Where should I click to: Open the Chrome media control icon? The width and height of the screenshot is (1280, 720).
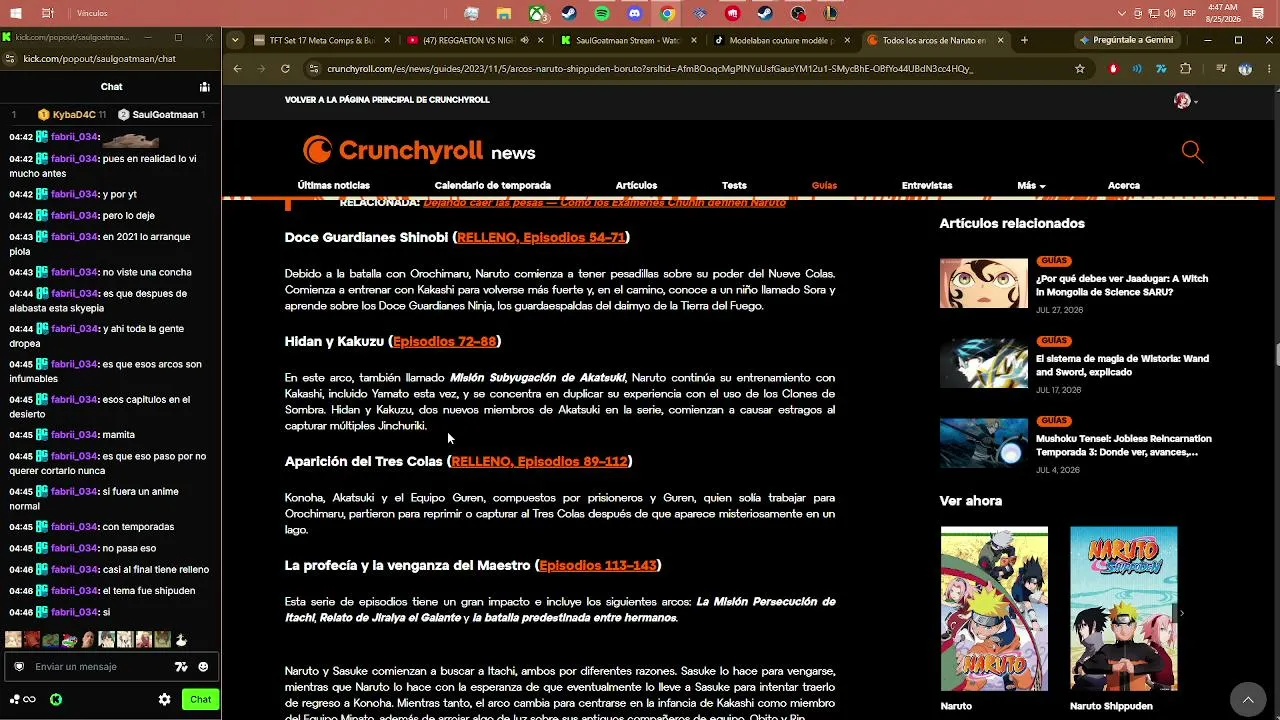1221,69
